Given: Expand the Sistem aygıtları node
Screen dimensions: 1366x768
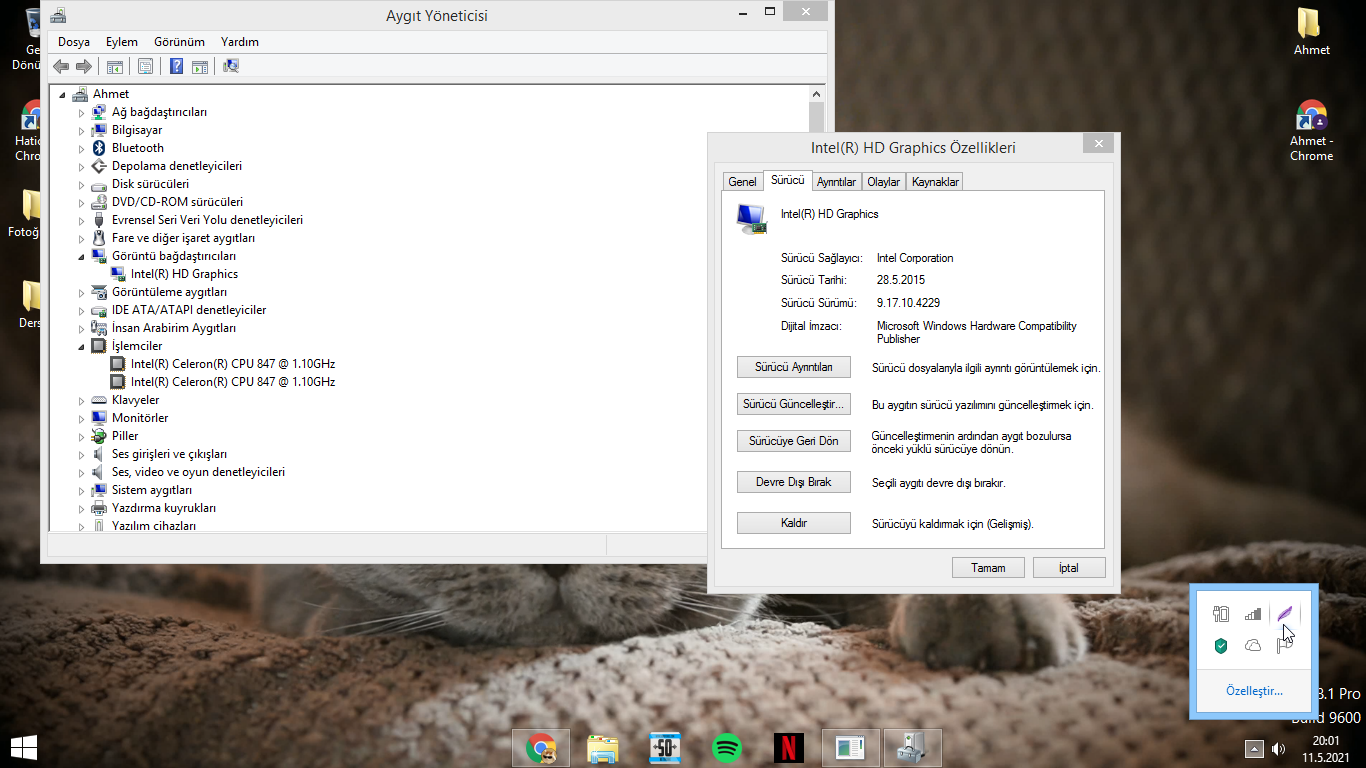Looking at the screenshot, I should [82, 491].
